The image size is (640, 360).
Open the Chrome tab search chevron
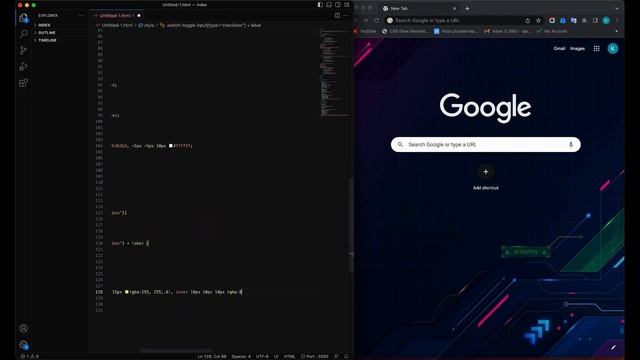617,9
